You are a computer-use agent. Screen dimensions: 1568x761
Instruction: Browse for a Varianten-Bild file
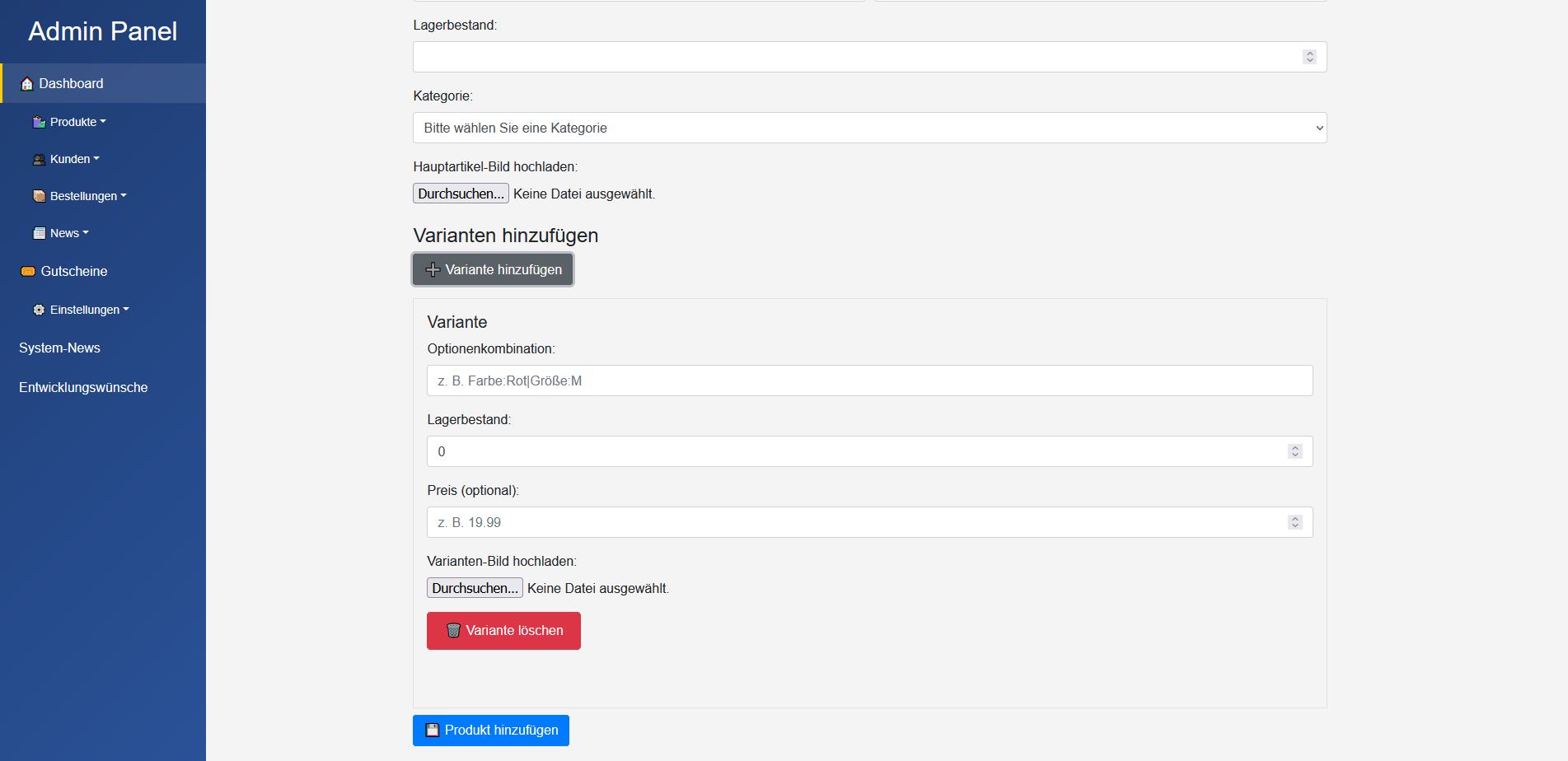[475, 588]
